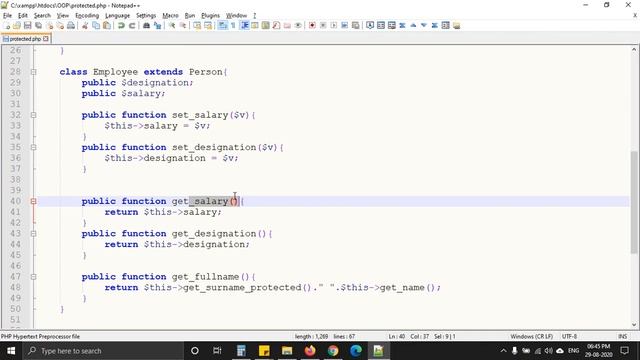Open the Encoding menu
This screenshot has height=360, width=640.
[87, 15]
